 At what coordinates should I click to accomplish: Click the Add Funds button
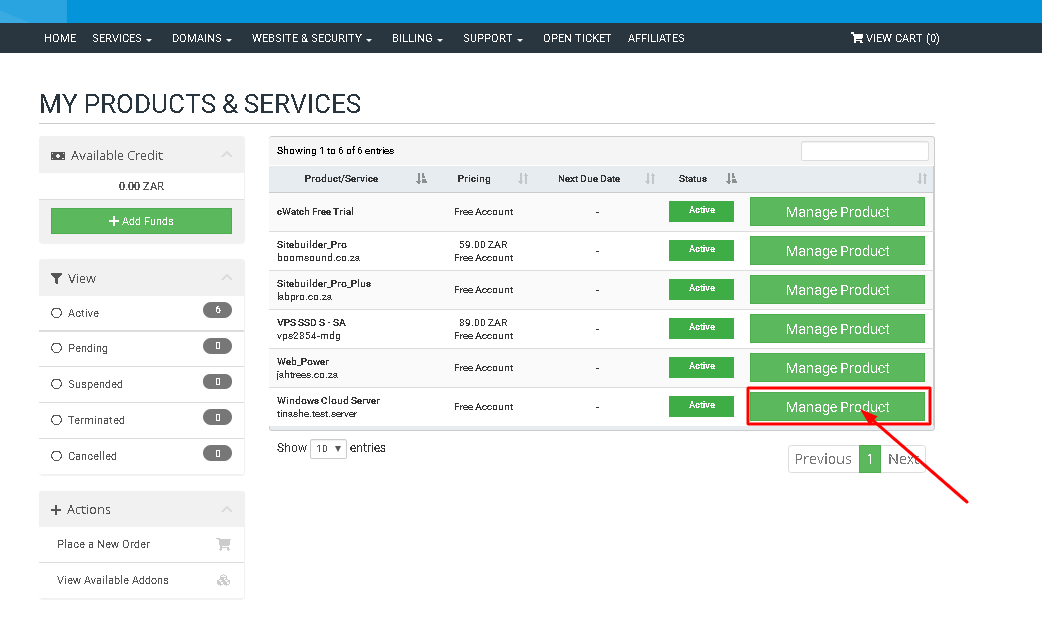(142, 221)
